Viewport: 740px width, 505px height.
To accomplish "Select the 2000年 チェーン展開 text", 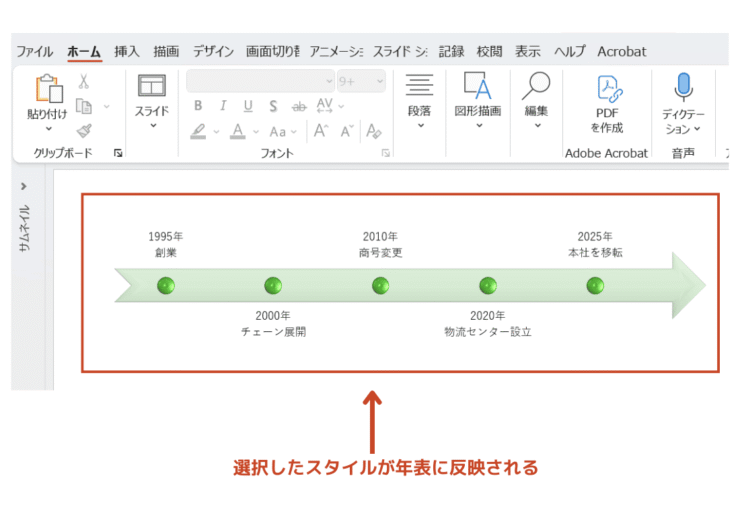I will coord(273,324).
